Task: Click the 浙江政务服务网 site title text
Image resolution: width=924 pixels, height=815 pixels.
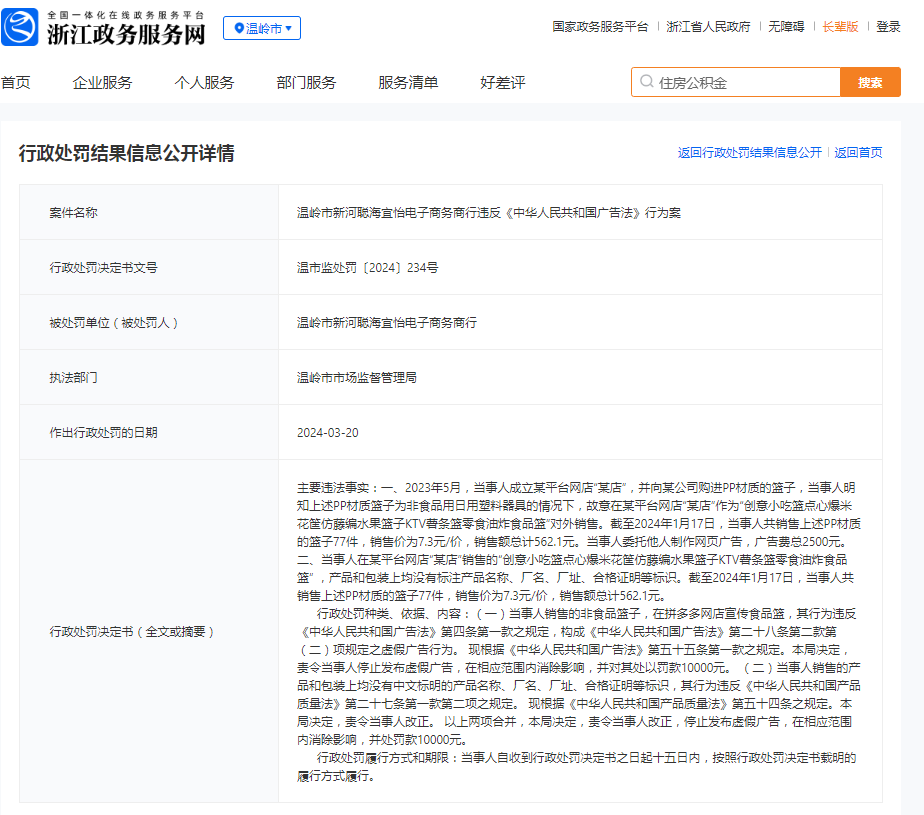Action: pyautogui.click(x=126, y=34)
